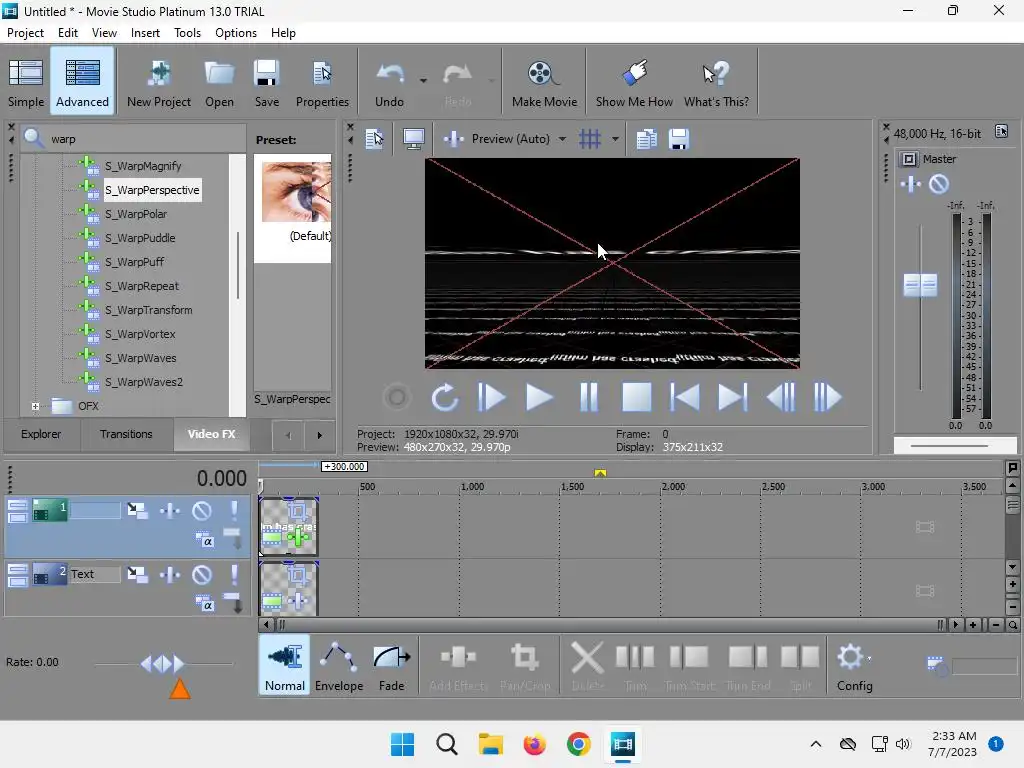Open track 1 FX button
The image size is (1024, 768).
pyautogui.click(x=170, y=510)
